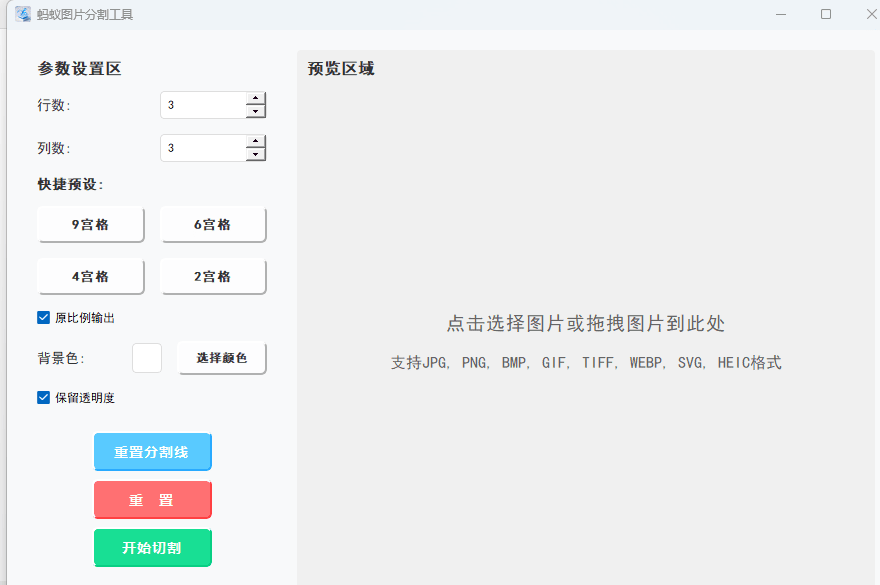Increase row count with up arrow
This screenshot has width=880, height=585.
coord(256,98)
